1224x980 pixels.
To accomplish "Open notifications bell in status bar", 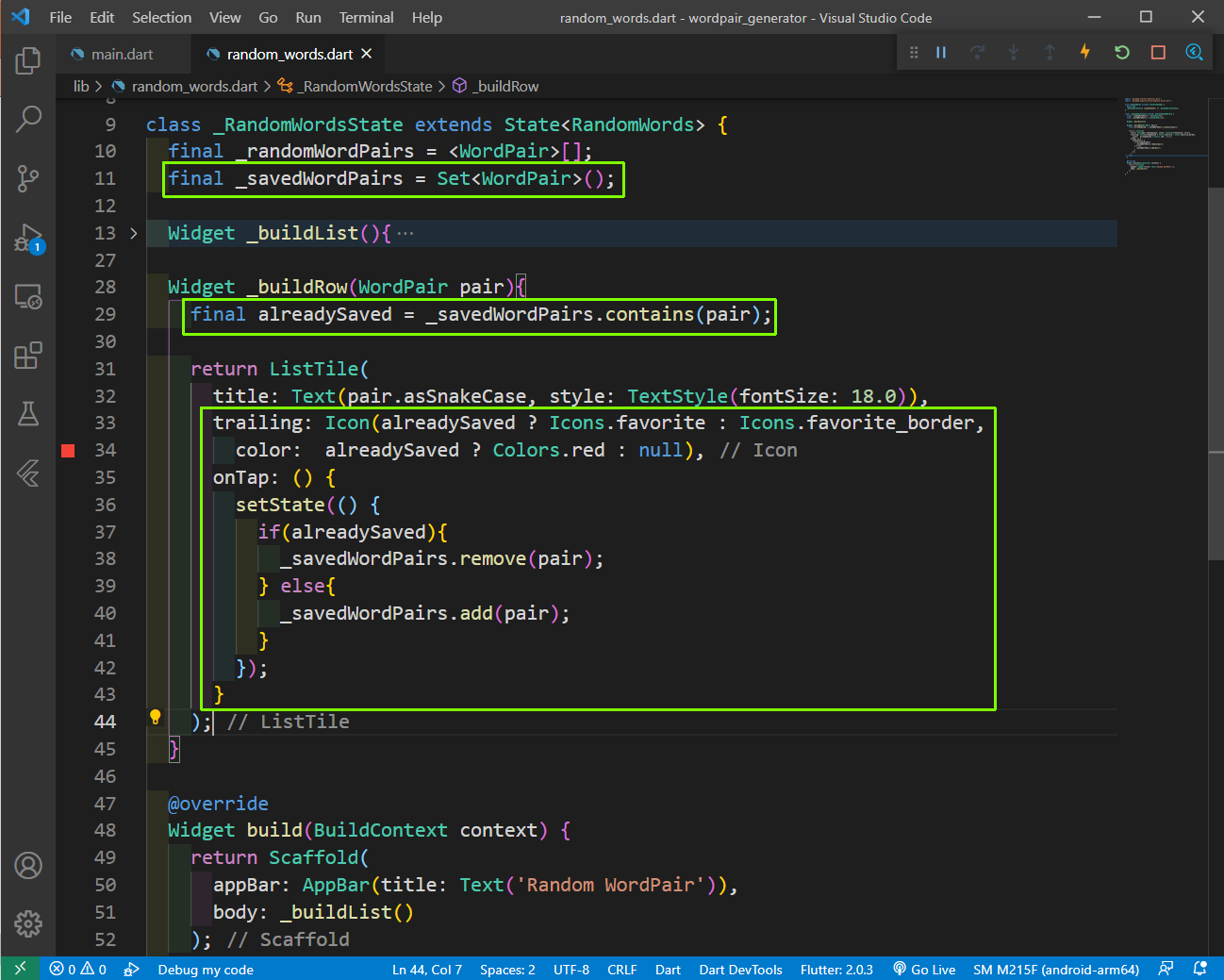I will coord(1199,969).
